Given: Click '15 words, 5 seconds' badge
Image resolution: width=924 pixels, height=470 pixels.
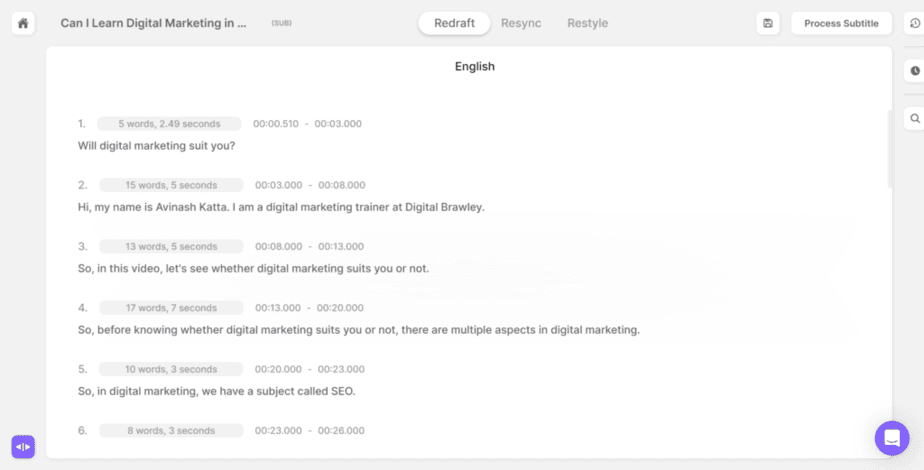Looking at the screenshot, I should click(171, 185).
